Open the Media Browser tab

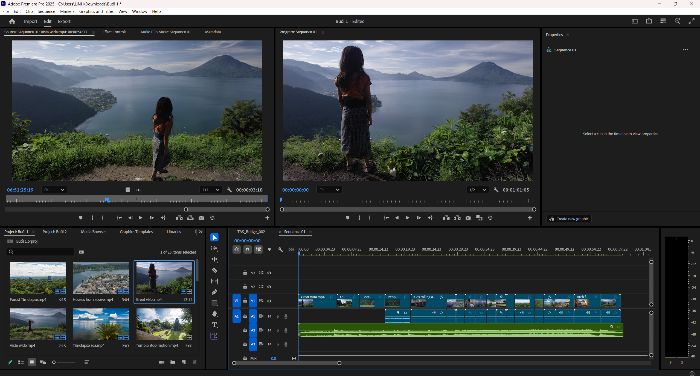(92, 232)
